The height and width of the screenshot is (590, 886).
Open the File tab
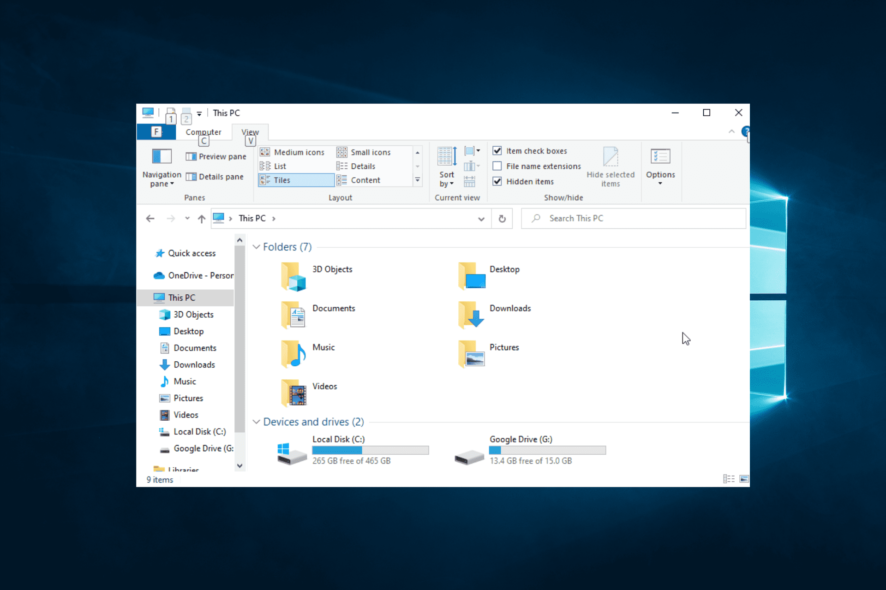coord(156,132)
